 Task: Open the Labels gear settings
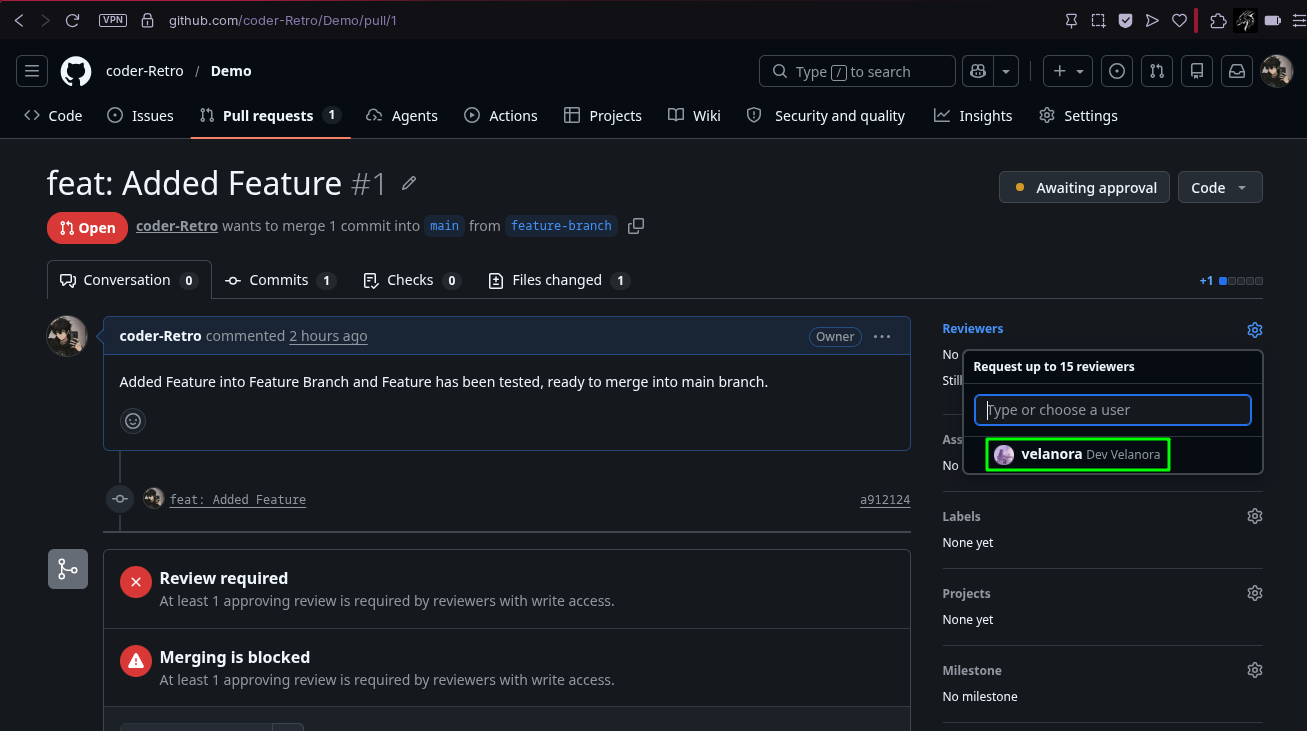(1255, 516)
